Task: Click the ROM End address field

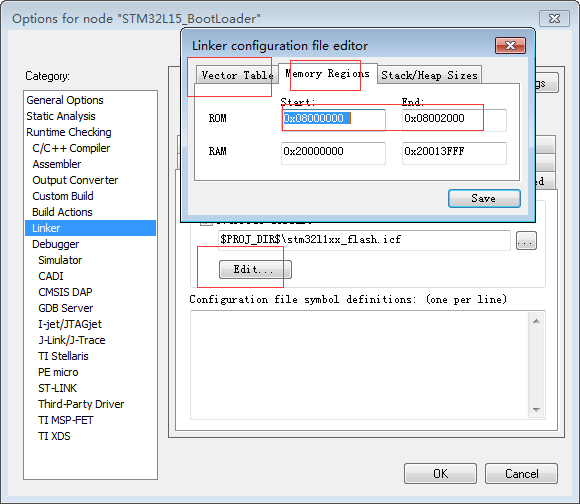Action: click(x=454, y=119)
